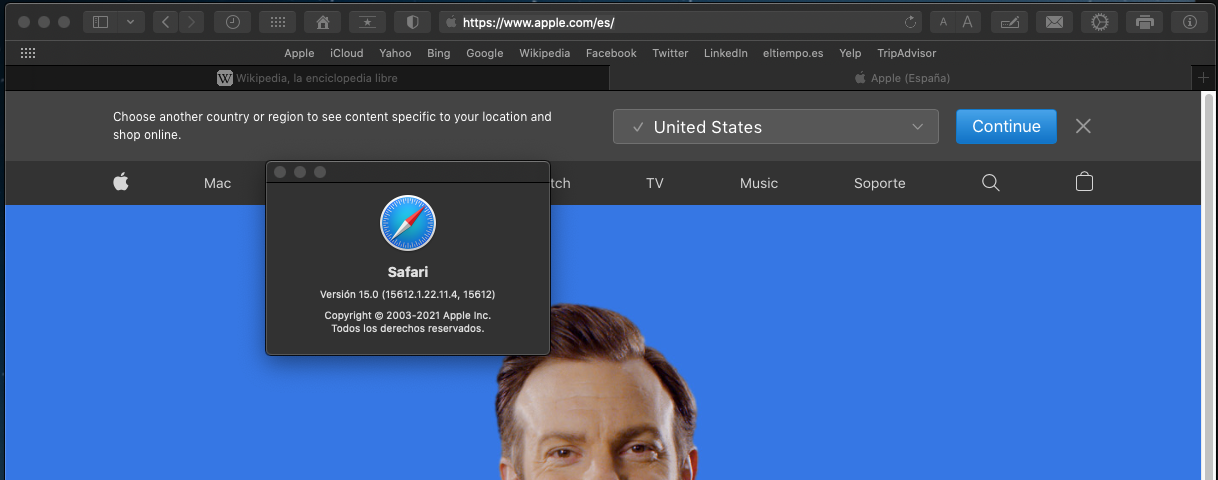
Task: Open the info circle toolbar button
Action: [1189, 22]
